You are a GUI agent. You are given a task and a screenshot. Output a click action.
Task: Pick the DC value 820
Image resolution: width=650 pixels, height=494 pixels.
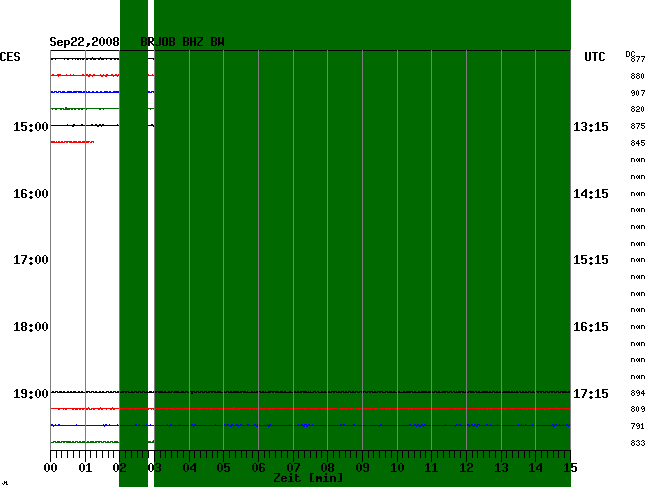click(x=638, y=109)
